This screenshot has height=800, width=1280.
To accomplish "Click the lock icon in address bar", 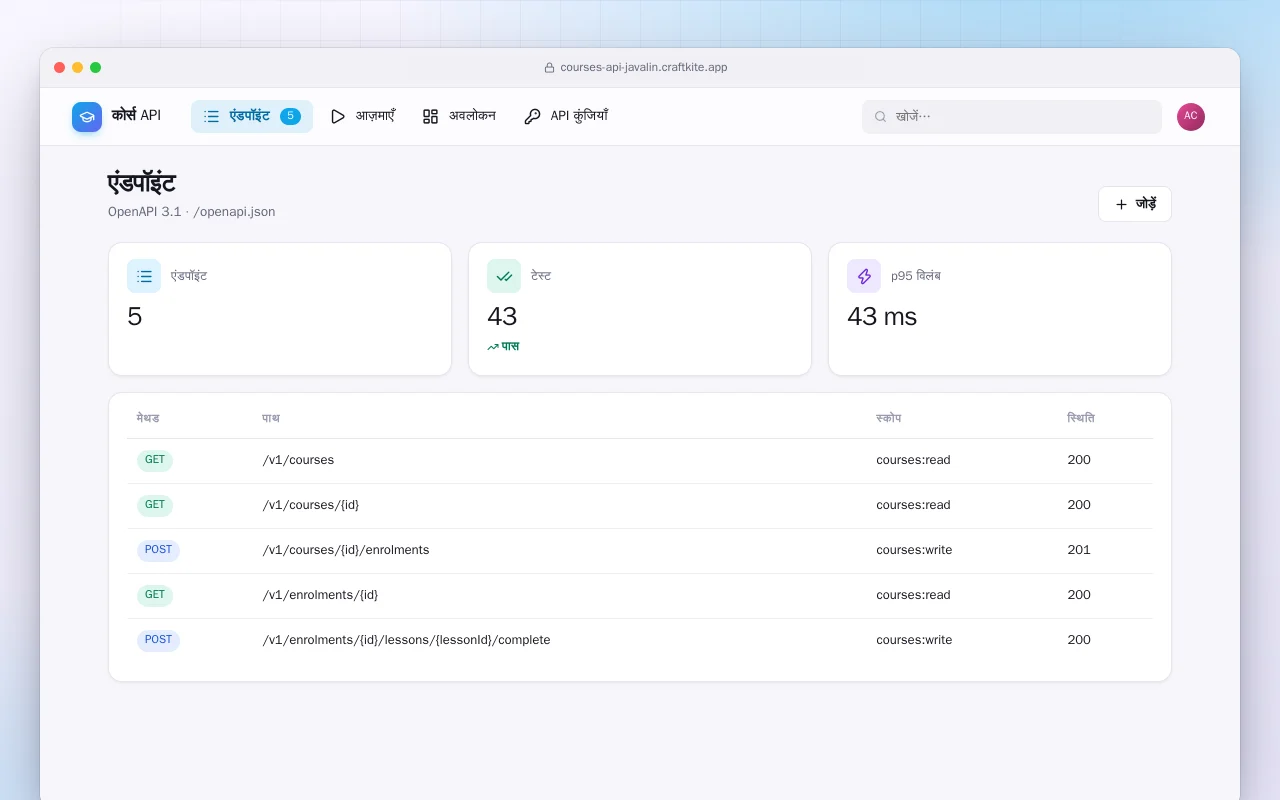I will (x=549, y=68).
